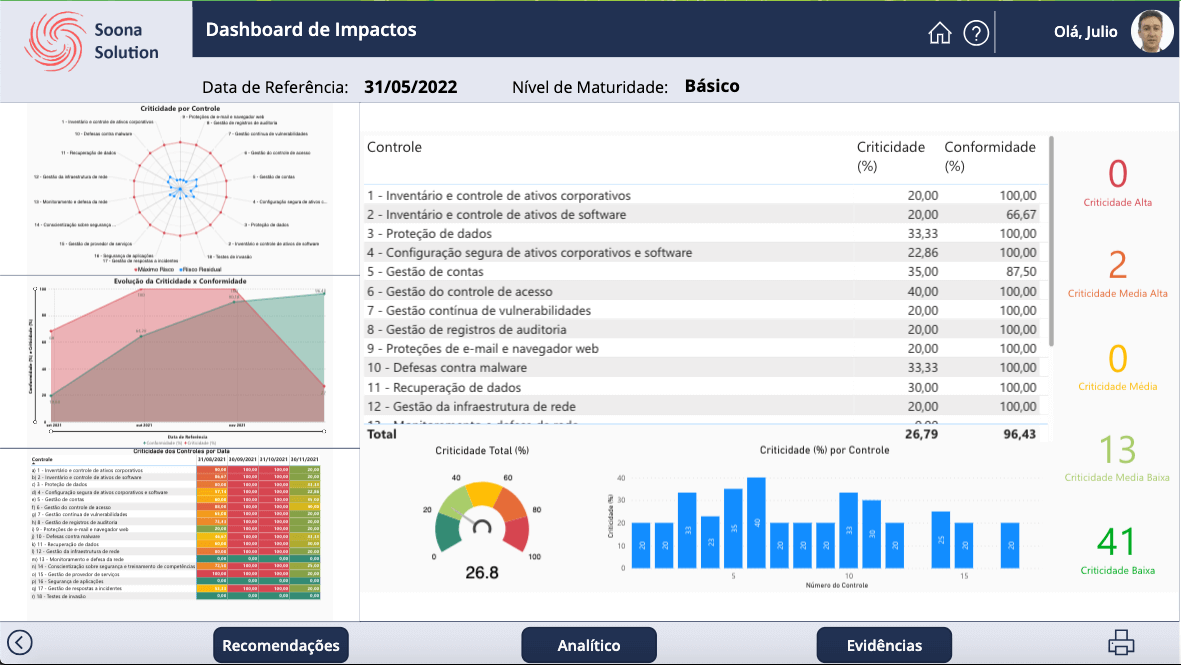The image size is (1181, 665).
Task: Open the Evidências page
Action: pos(884,645)
